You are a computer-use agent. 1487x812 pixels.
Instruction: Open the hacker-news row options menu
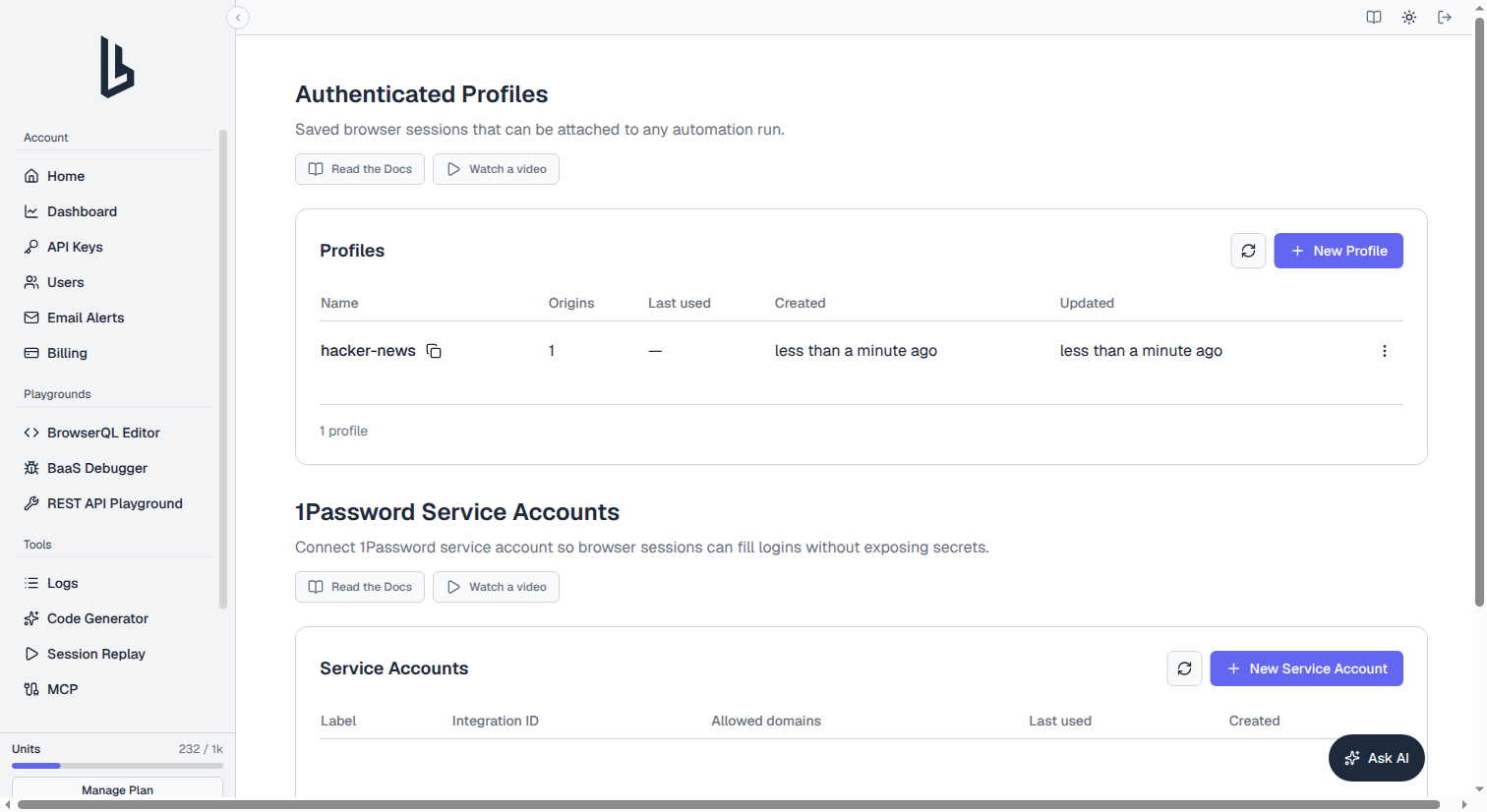(x=1384, y=351)
